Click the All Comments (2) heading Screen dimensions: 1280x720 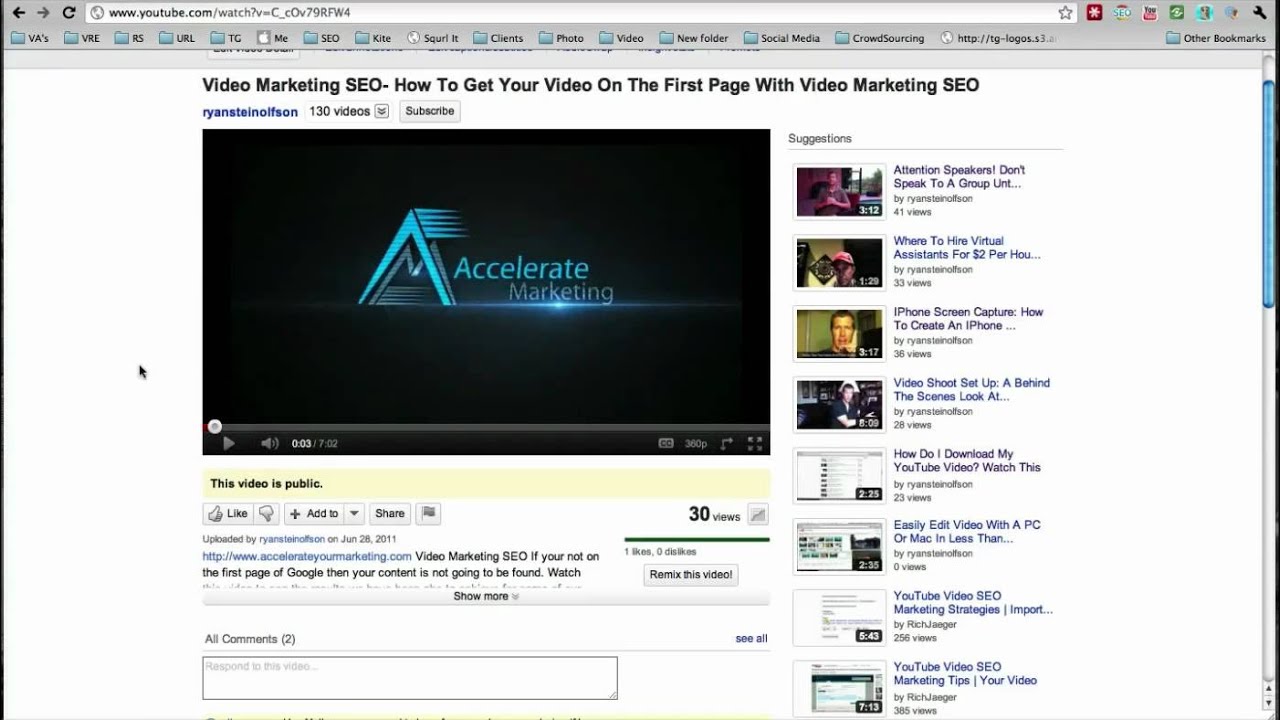pyautogui.click(x=250, y=639)
